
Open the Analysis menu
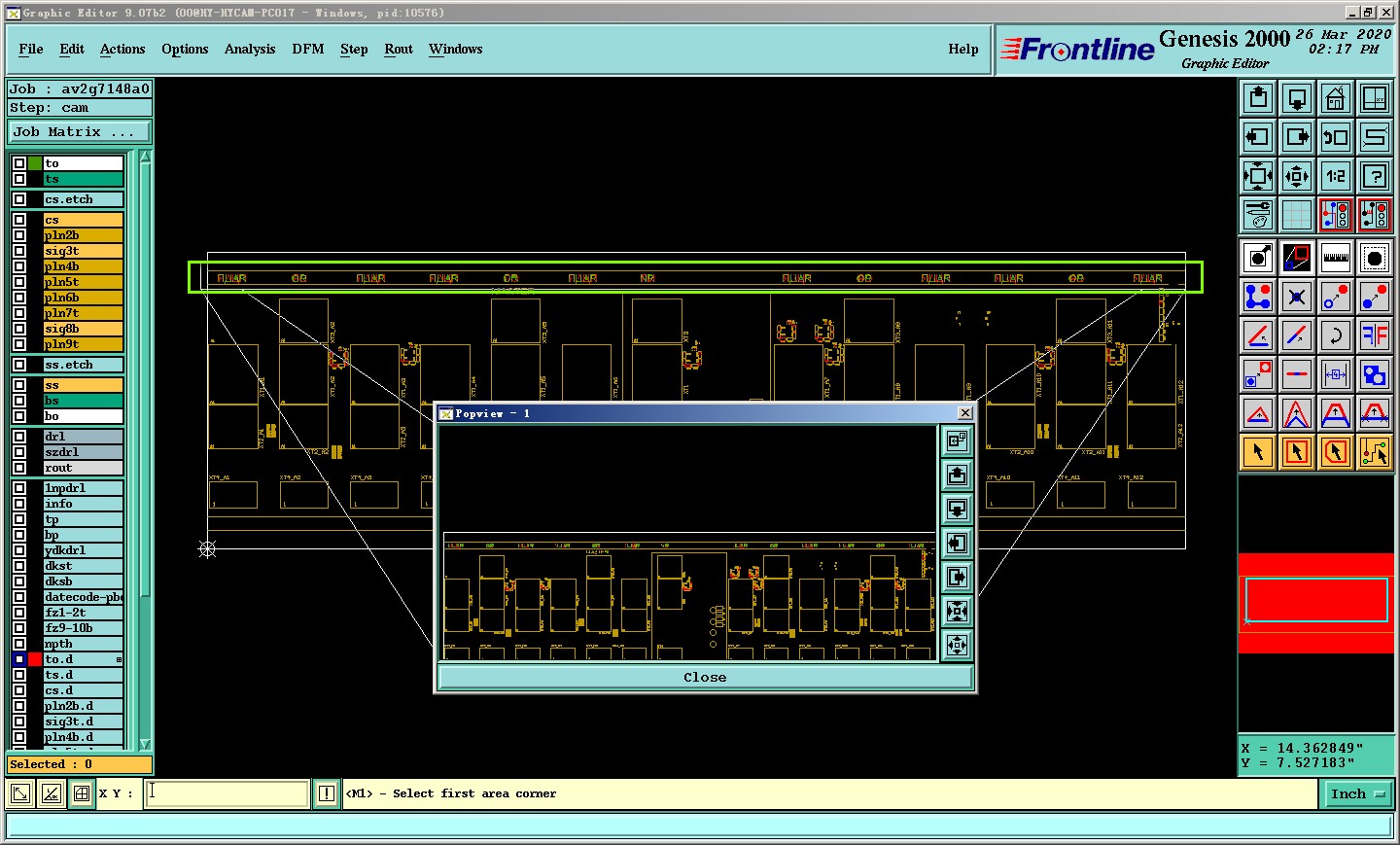(x=250, y=49)
